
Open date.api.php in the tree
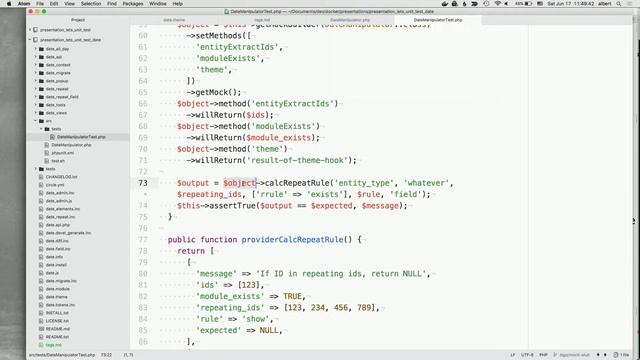click(58, 225)
